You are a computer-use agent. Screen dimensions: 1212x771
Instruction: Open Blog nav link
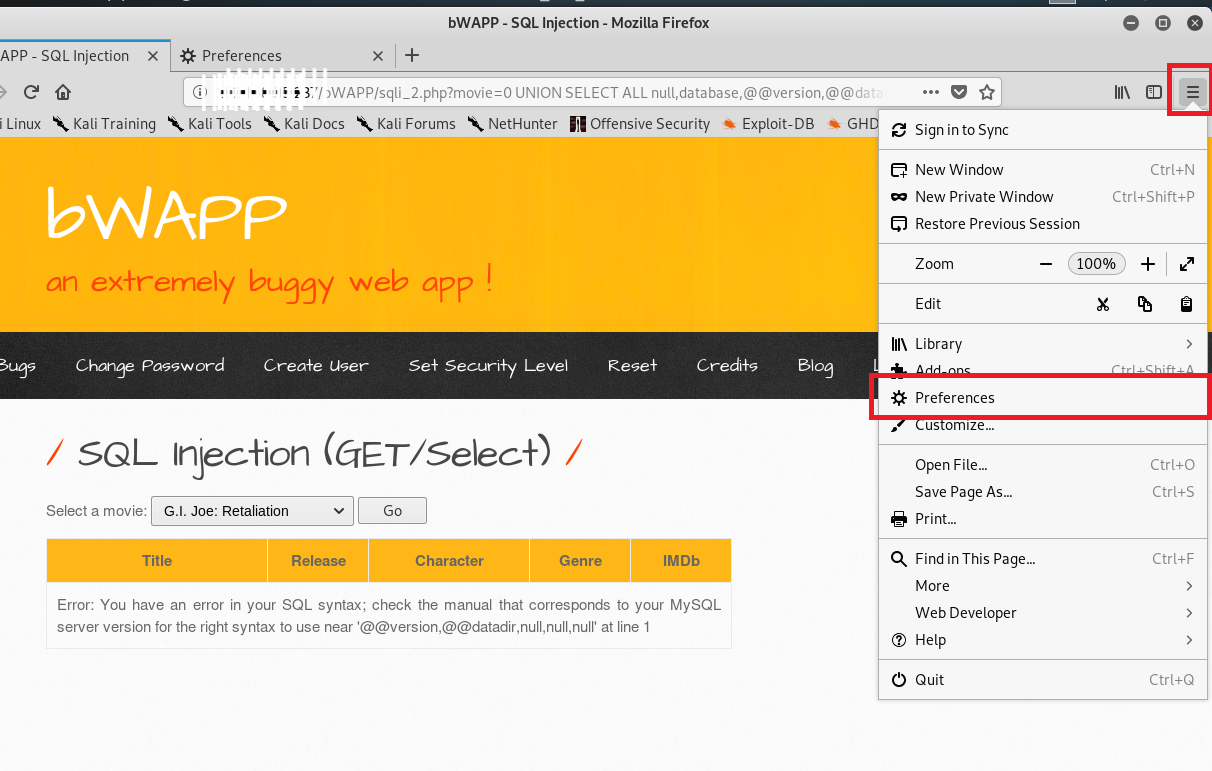click(x=816, y=366)
